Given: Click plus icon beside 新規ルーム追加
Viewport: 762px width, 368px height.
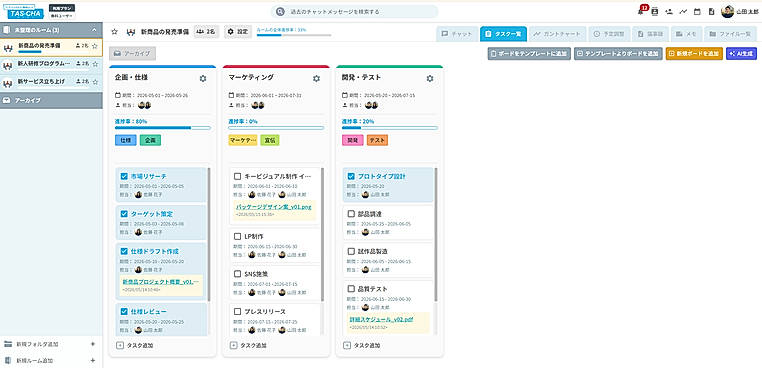Looking at the screenshot, I should pyautogui.click(x=93, y=361).
